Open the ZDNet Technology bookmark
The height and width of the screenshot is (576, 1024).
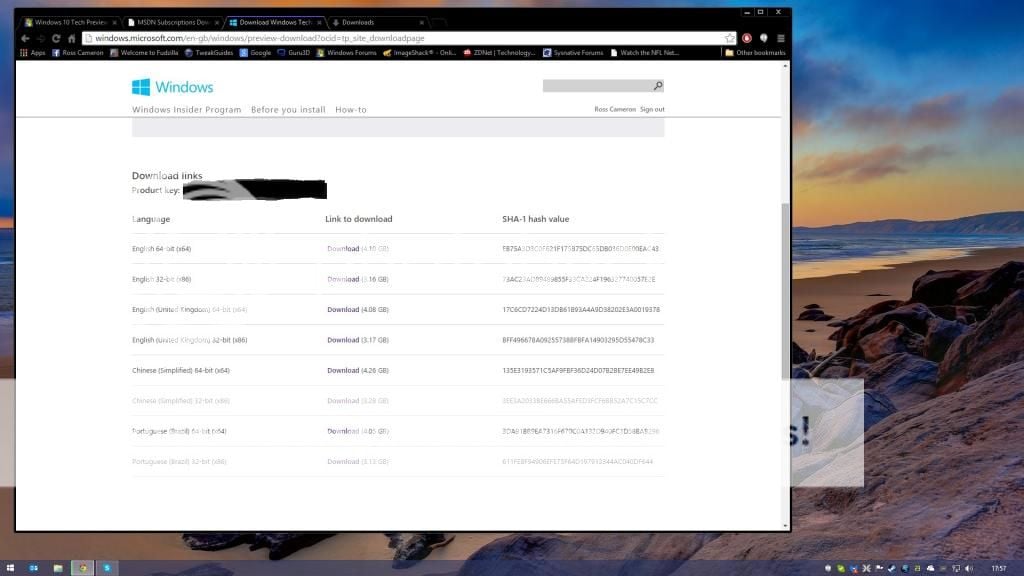point(500,53)
